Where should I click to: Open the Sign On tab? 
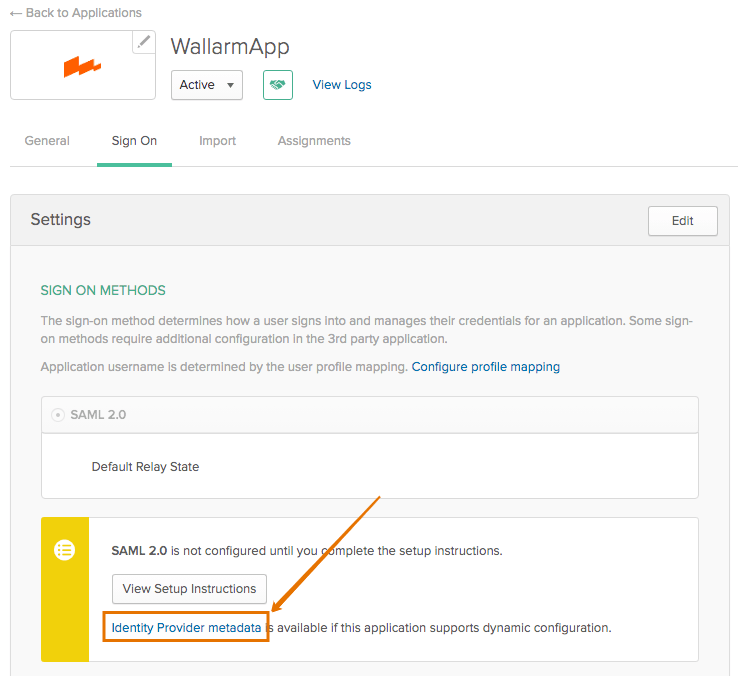pyautogui.click(x=134, y=141)
